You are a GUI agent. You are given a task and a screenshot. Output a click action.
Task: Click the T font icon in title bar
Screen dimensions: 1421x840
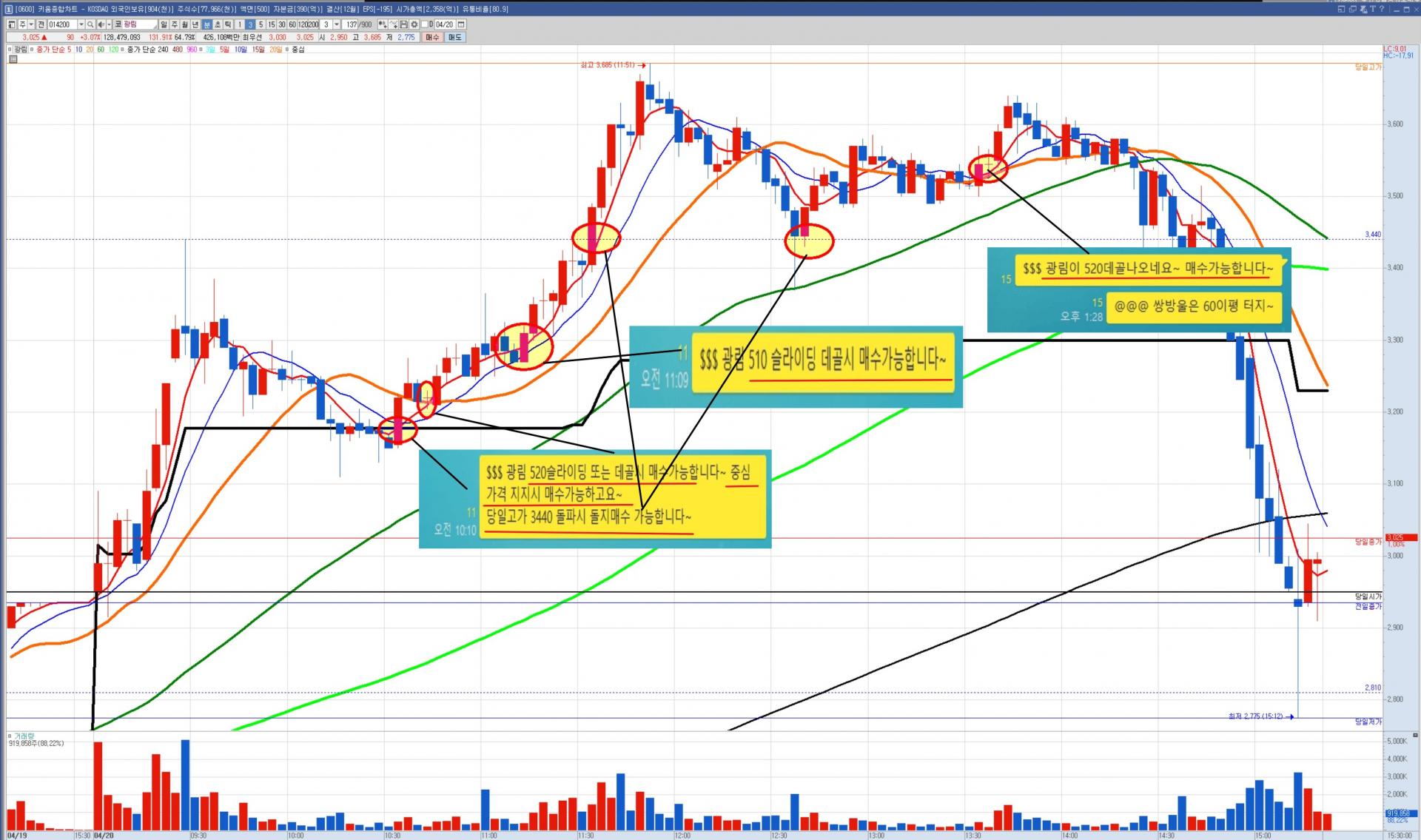tap(1372, 9)
